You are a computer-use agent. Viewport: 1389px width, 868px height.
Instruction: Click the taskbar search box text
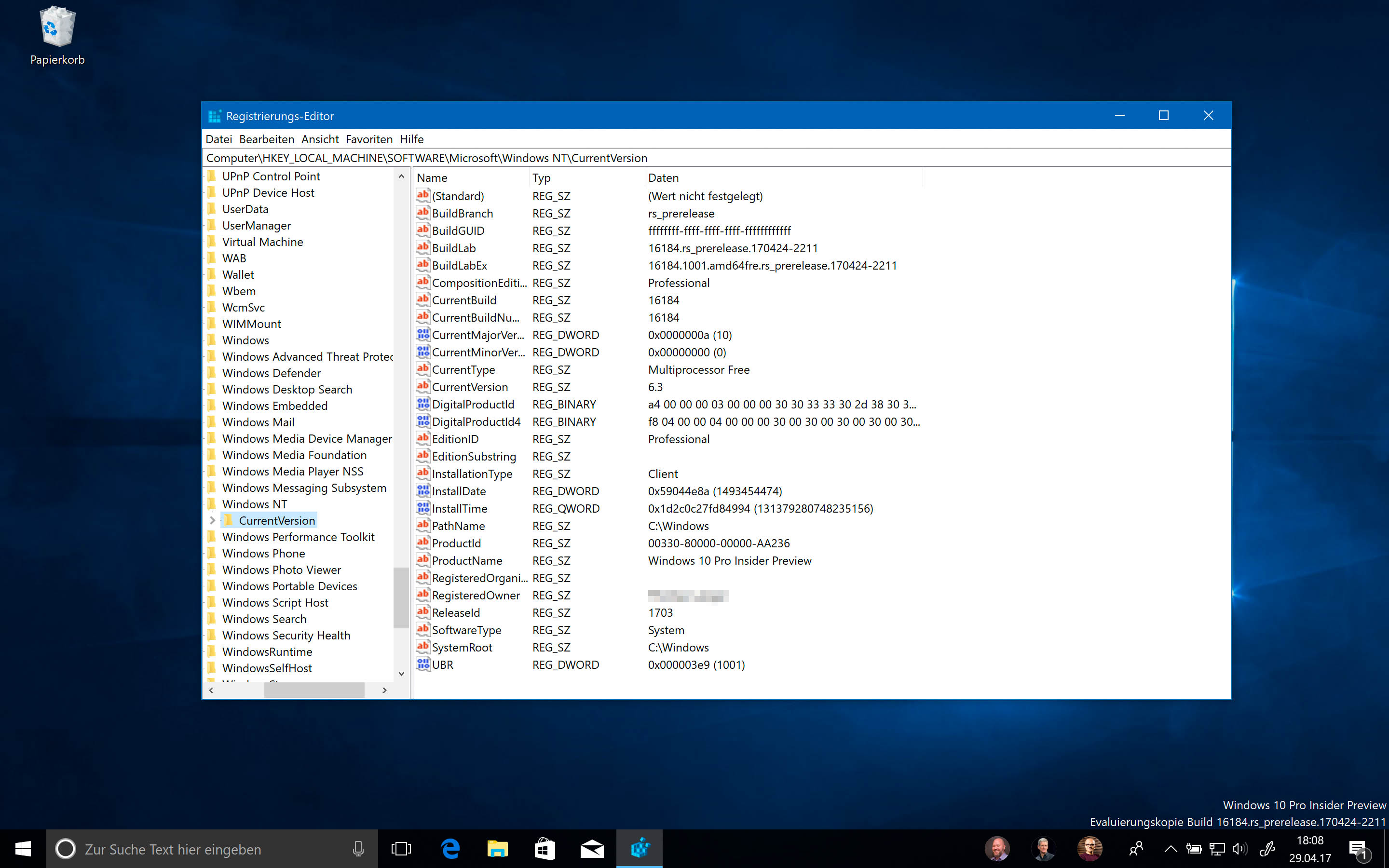pyautogui.click(x=173, y=849)
